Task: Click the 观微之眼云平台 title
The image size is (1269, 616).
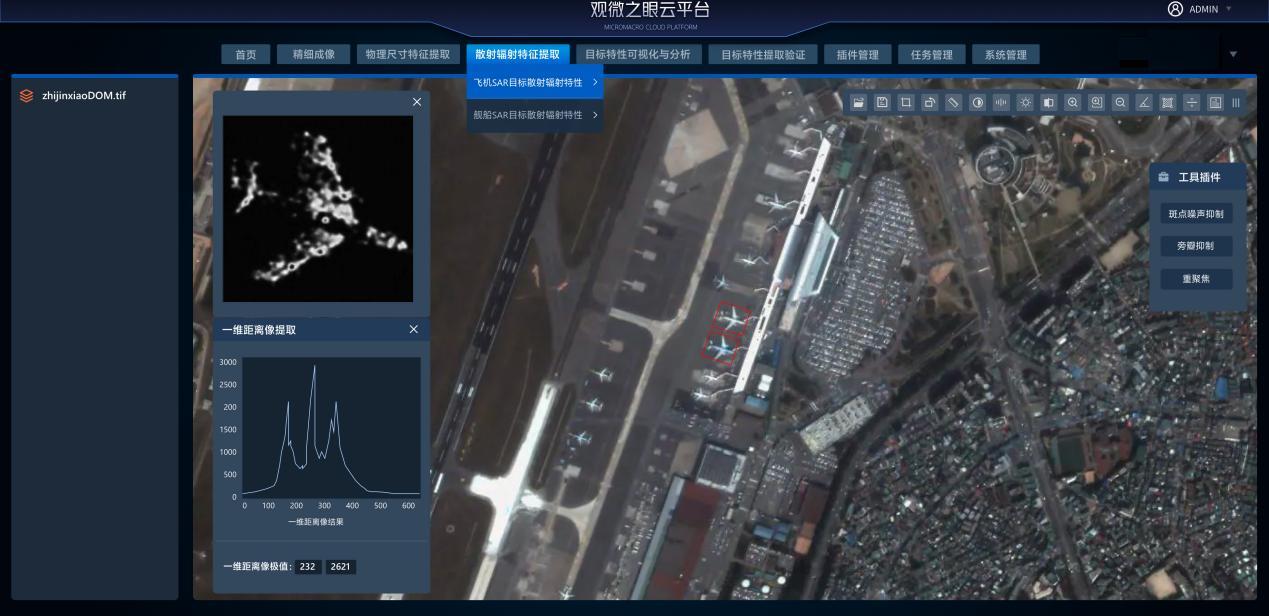Action: coord(650,10)
